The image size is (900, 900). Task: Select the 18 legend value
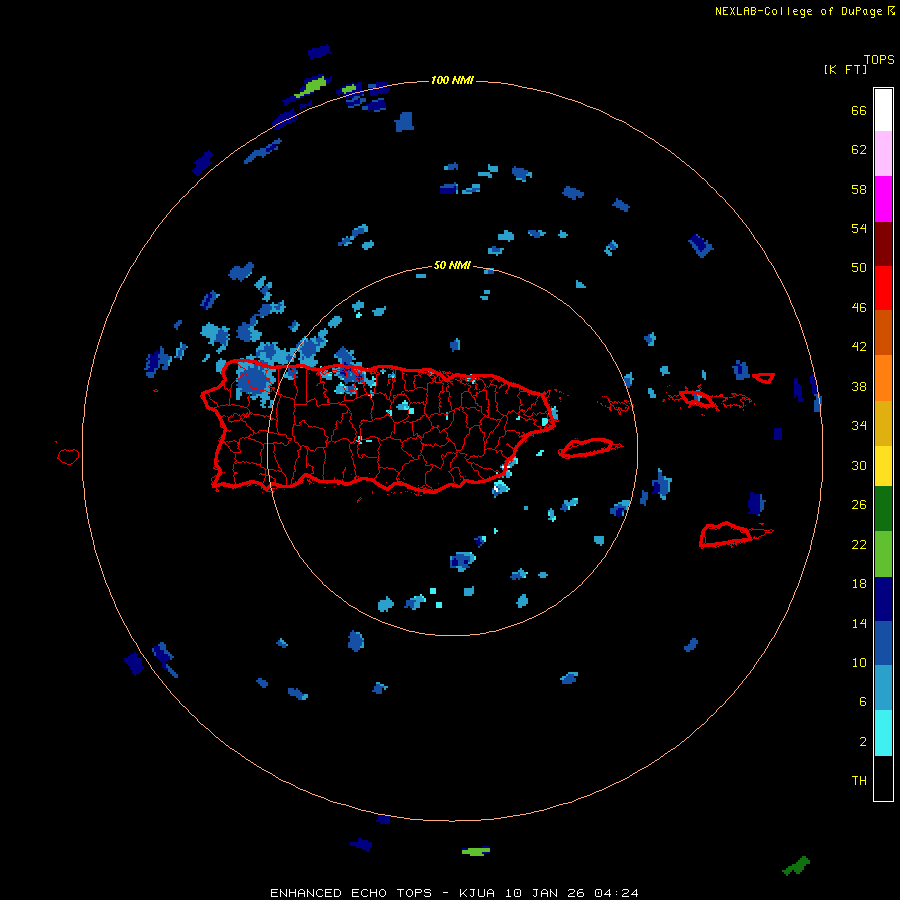[x=859, y=584]
